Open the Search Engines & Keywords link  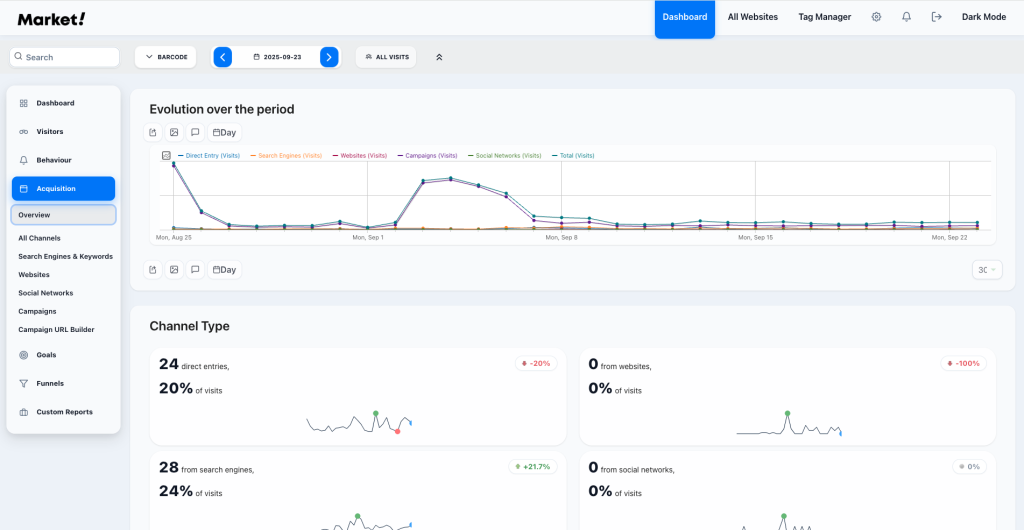click(65, 256)
